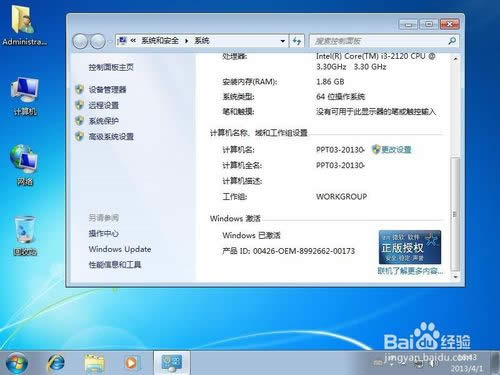Viewport: 500px width, 375px height.
Task: Click the genuine Microsoft 正版授权 badge
Action: 410,247
